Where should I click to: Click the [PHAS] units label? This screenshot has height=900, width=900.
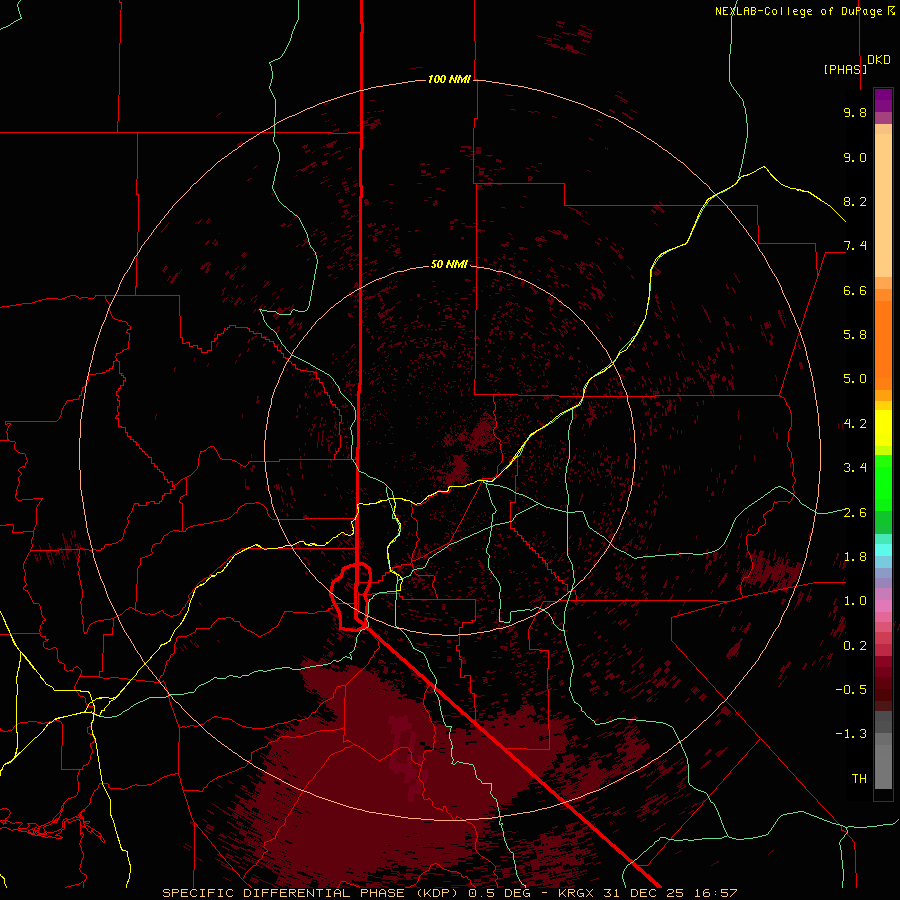(845, 69)
